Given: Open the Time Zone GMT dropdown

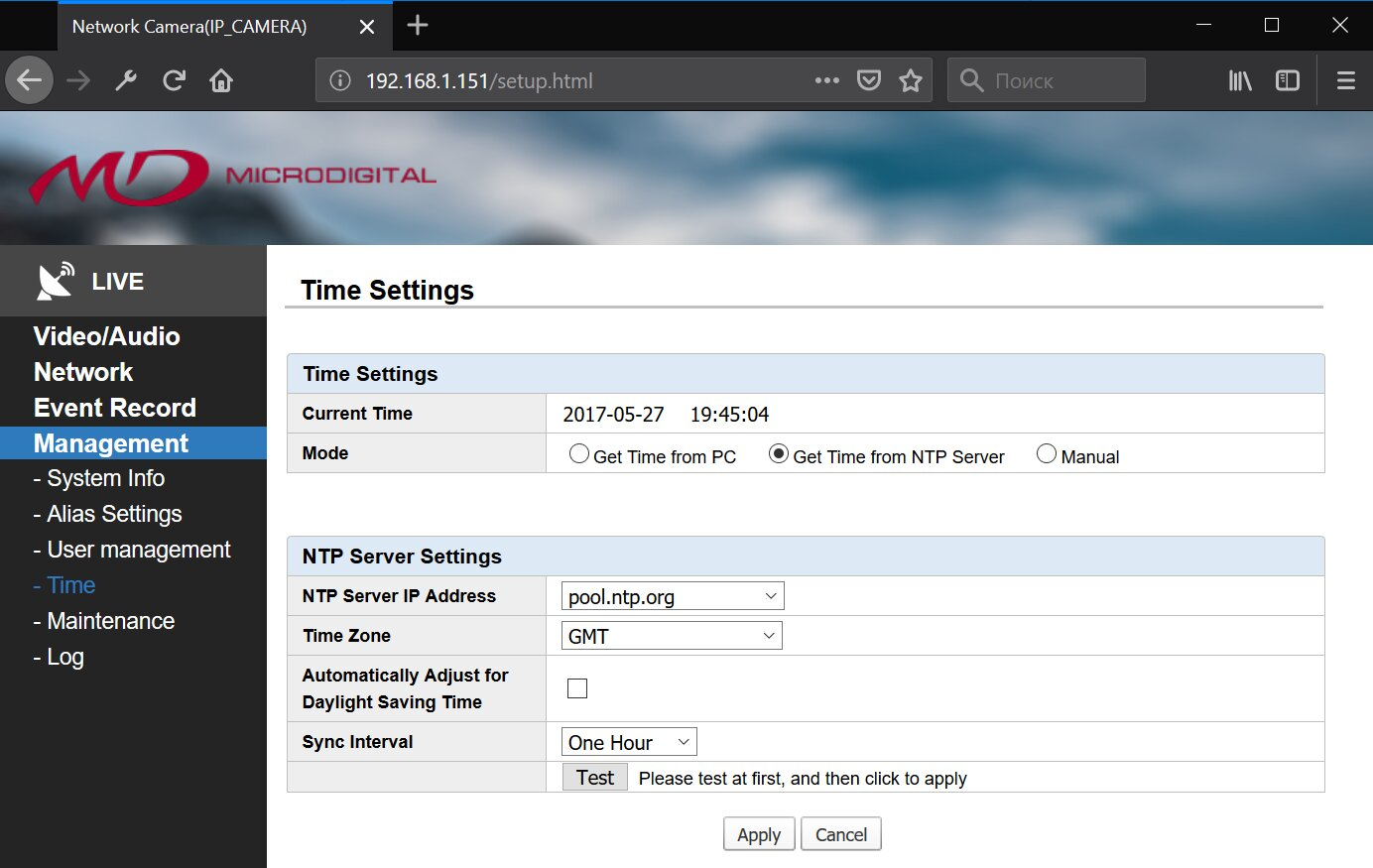Looking at the screenshot, I should coord(672,636).
